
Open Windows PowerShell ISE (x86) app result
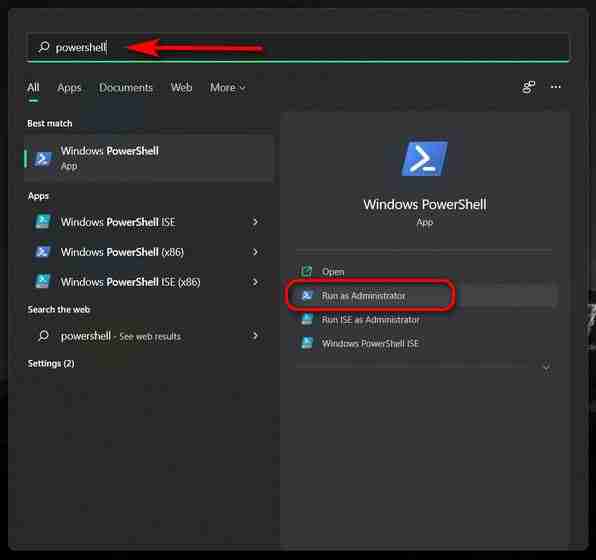[149, 282]
